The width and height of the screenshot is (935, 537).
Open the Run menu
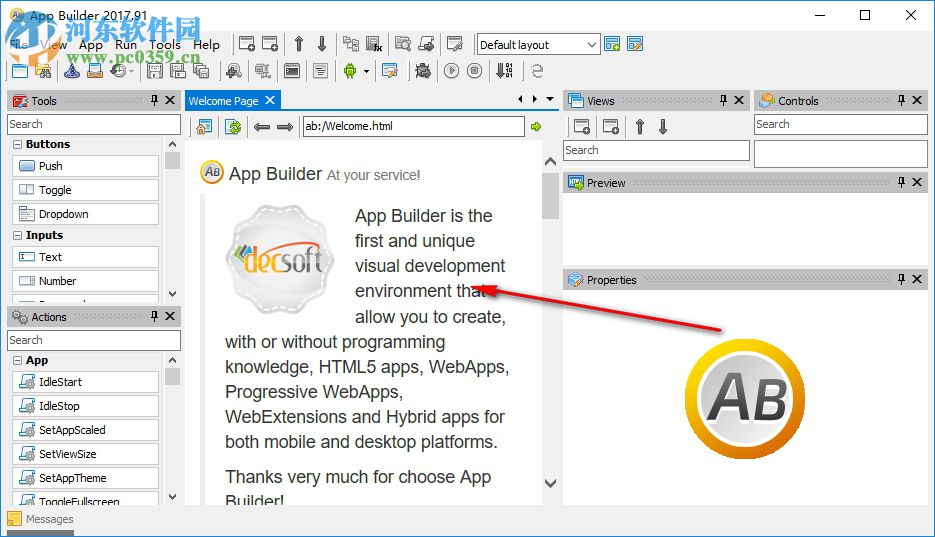point(126,45)
